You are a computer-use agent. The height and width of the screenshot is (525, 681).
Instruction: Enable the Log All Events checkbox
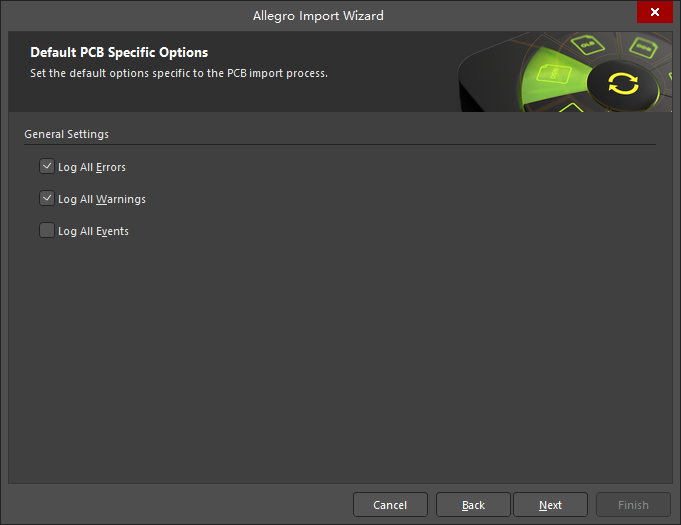click(x=47, y=231)
